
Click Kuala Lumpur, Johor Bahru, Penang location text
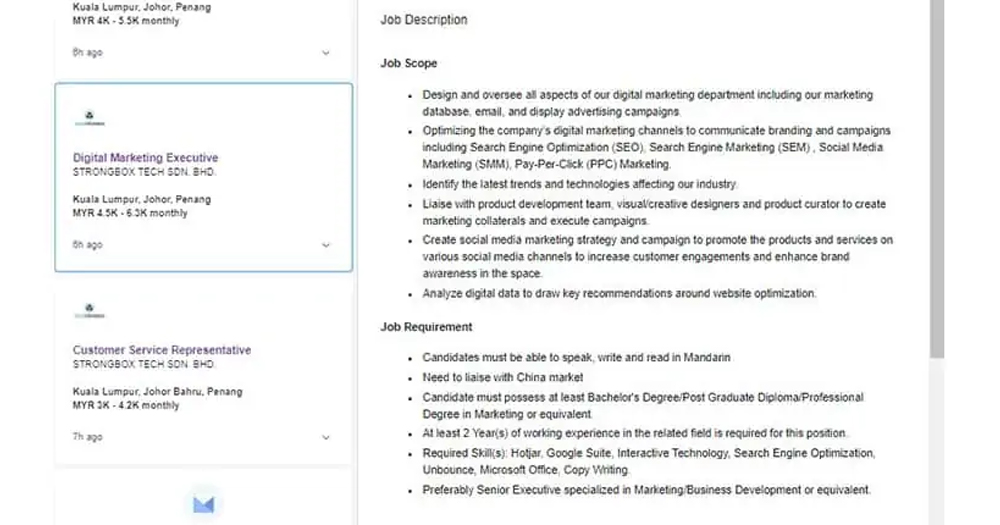[157, 391]
